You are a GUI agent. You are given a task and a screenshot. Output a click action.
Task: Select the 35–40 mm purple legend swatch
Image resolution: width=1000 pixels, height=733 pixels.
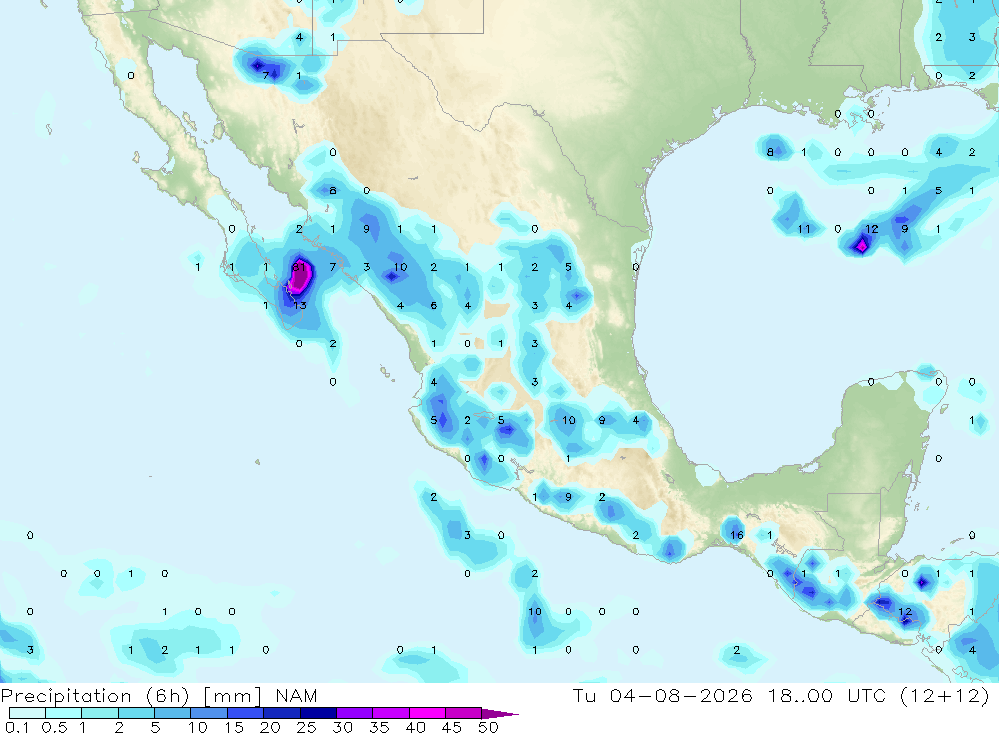[x=390, y=713]
